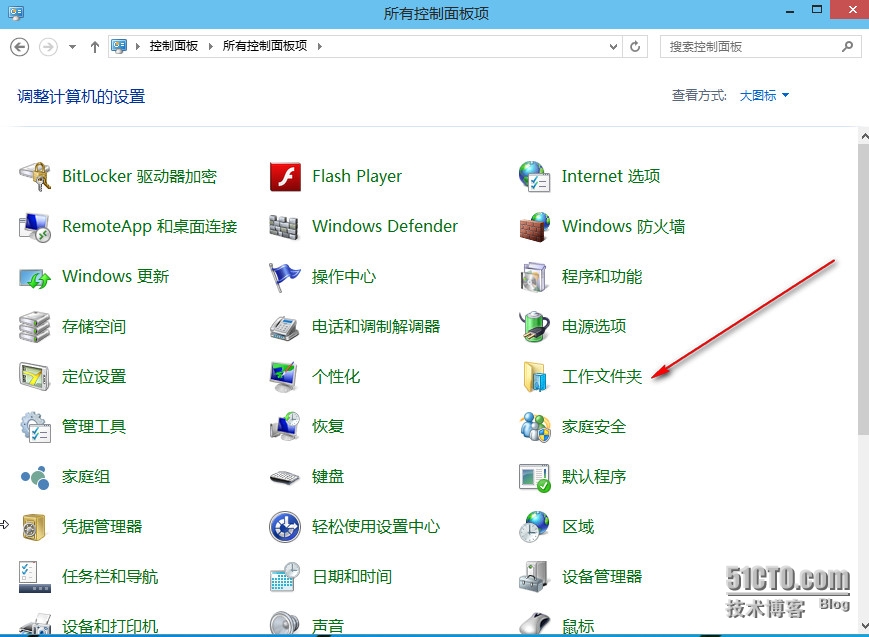Click the 工作文件夹 link text
The height and width of the screenshot is (637, 869).
(602, 376)
